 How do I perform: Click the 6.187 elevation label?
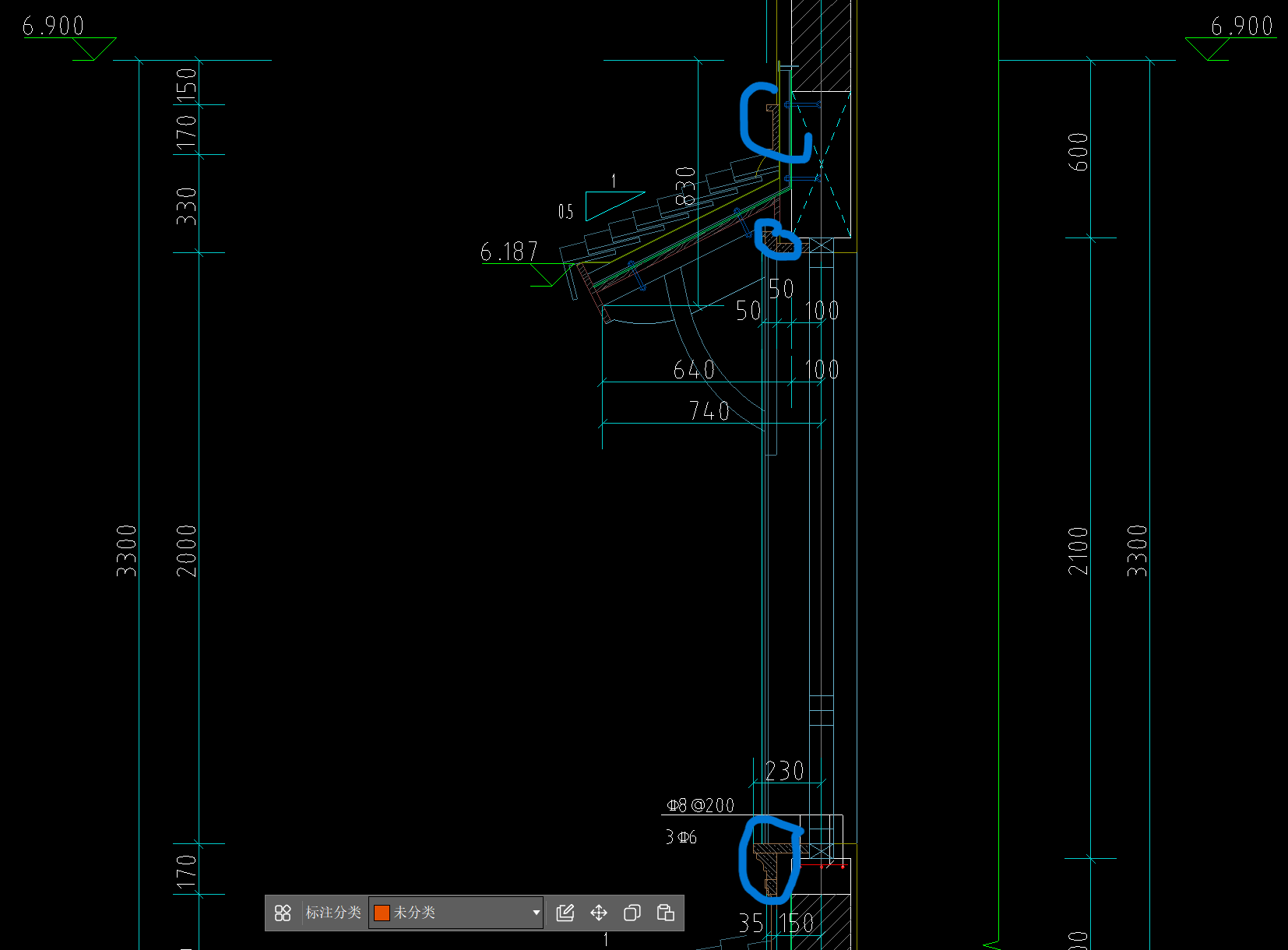(x=509, y=252)
